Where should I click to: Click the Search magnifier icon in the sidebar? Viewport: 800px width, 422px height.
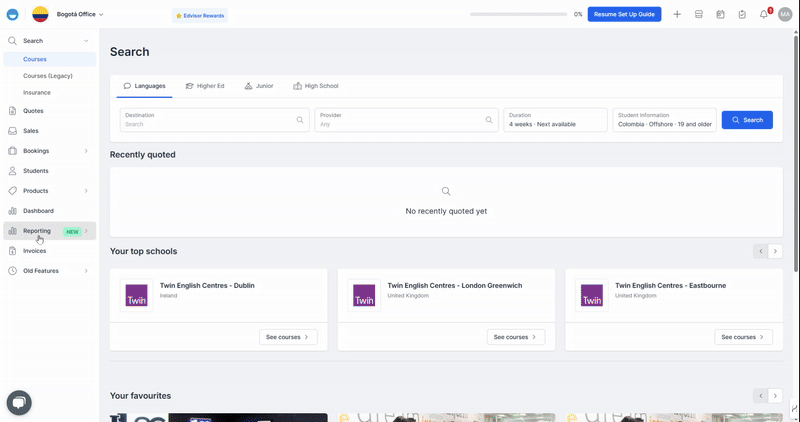click(12, 41)
